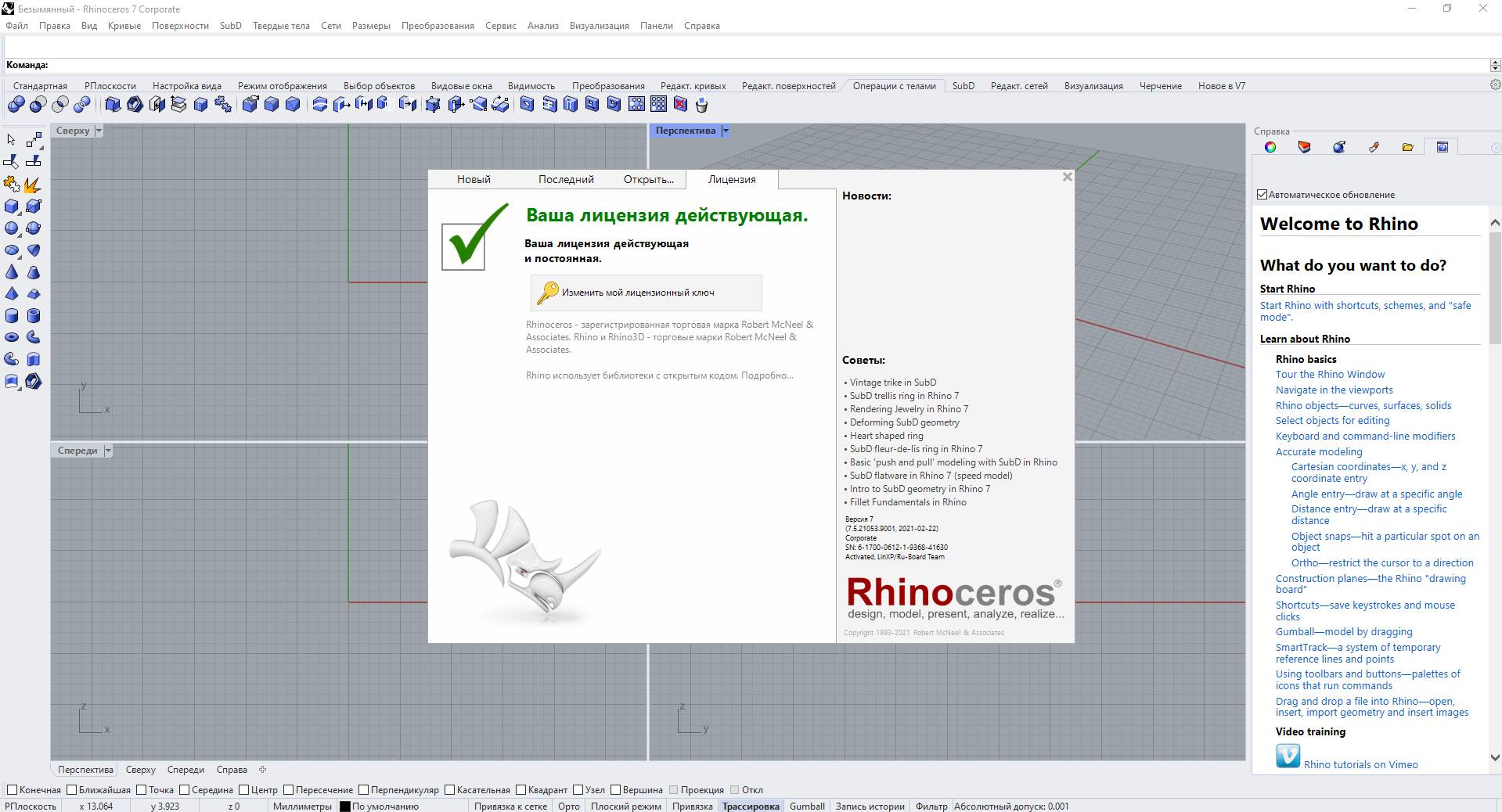Enable the Середина object snap checkbox
This screenshot has height=812, width=1502.
[184, 790]
